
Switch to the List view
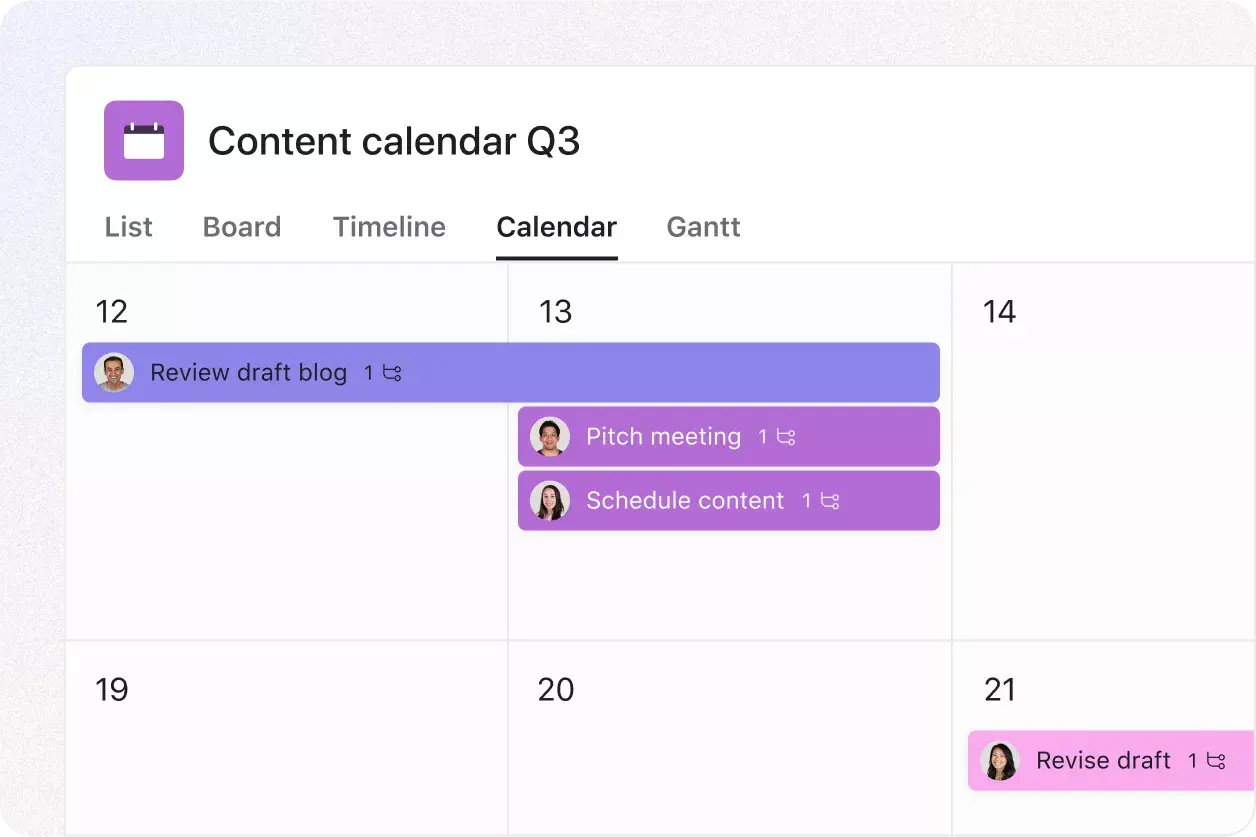(128, 227)
